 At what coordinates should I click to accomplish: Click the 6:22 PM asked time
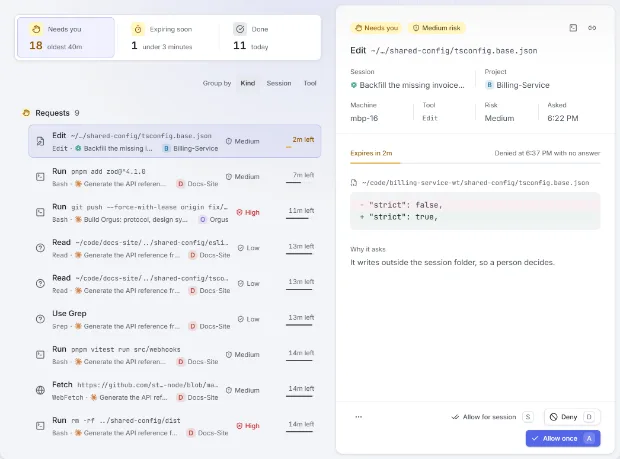563,118
